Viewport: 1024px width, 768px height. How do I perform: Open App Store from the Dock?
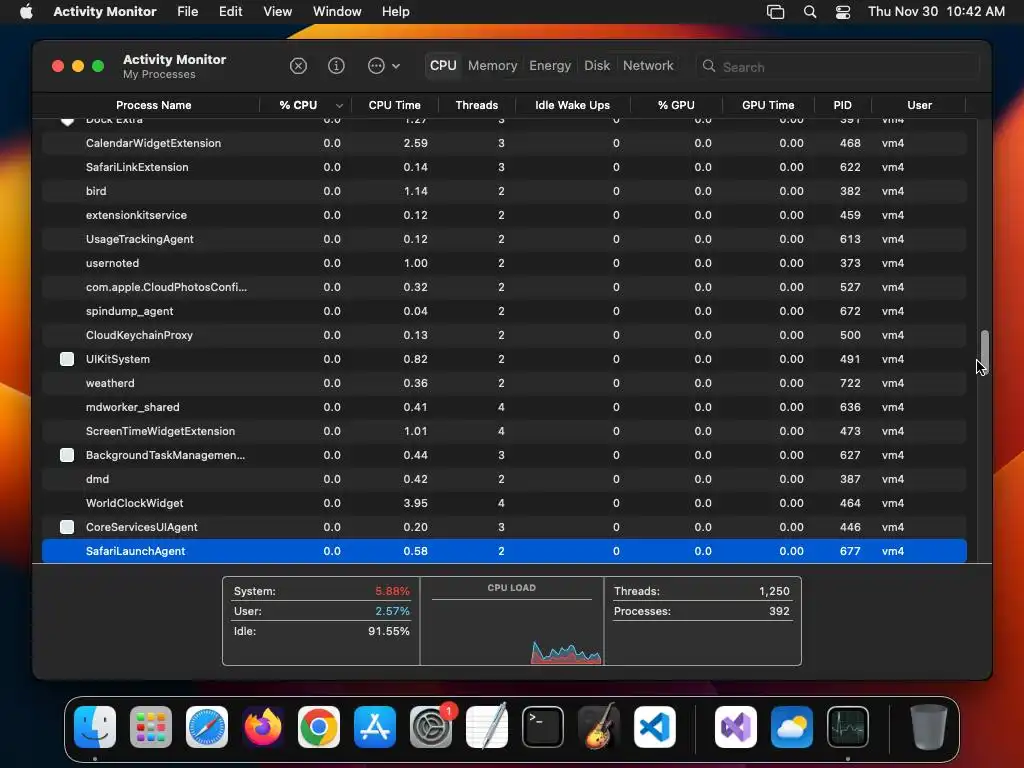pos(375,727)
